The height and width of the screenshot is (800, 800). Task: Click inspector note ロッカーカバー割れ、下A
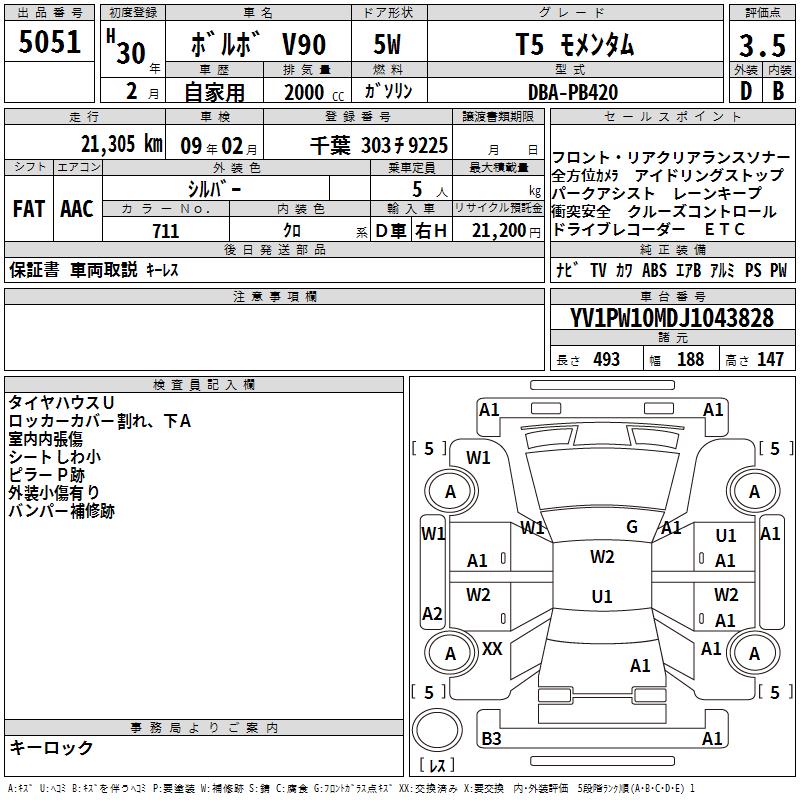pyautogui.click(x=100, y=421)
